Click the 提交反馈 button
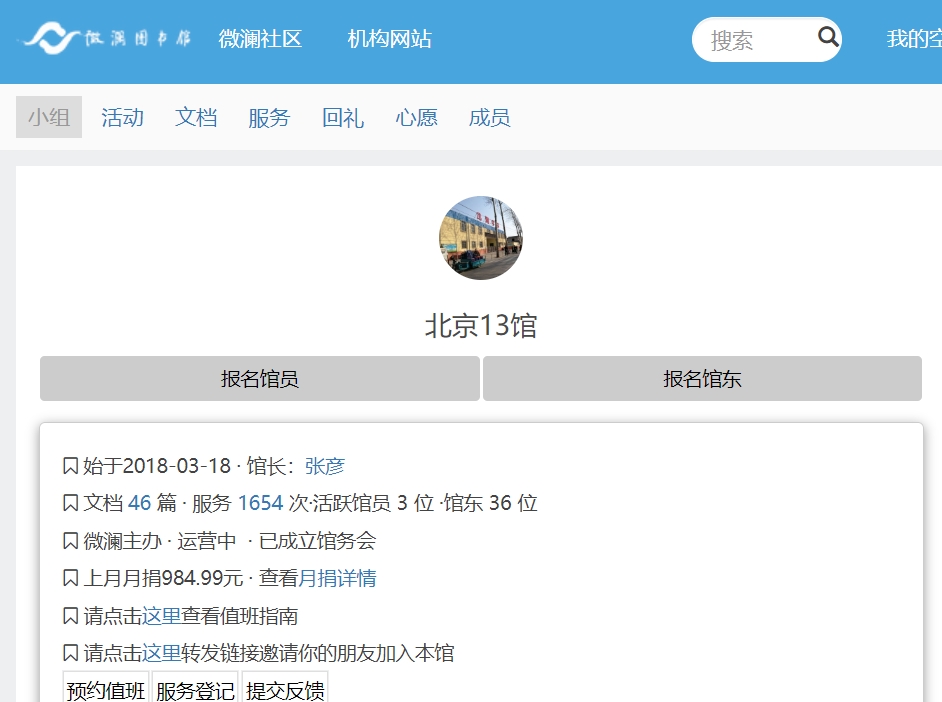 click(x=285, y=689)
